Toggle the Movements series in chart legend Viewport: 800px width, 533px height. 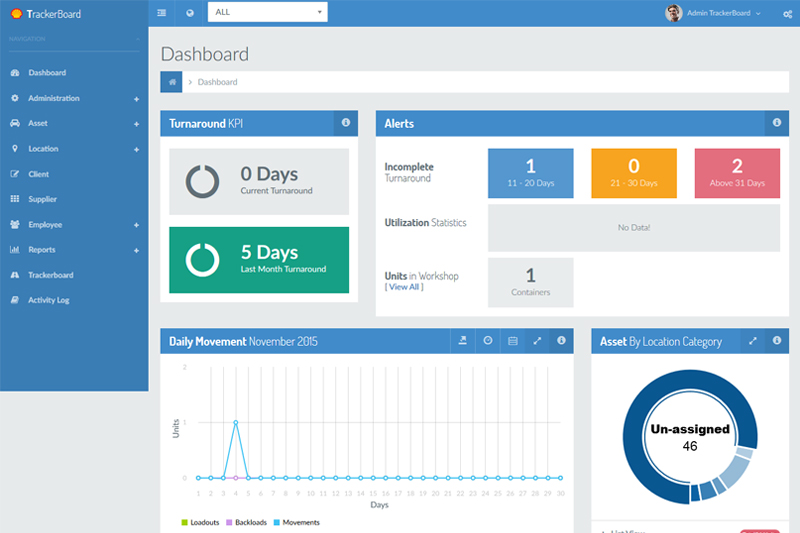point(296,522)
